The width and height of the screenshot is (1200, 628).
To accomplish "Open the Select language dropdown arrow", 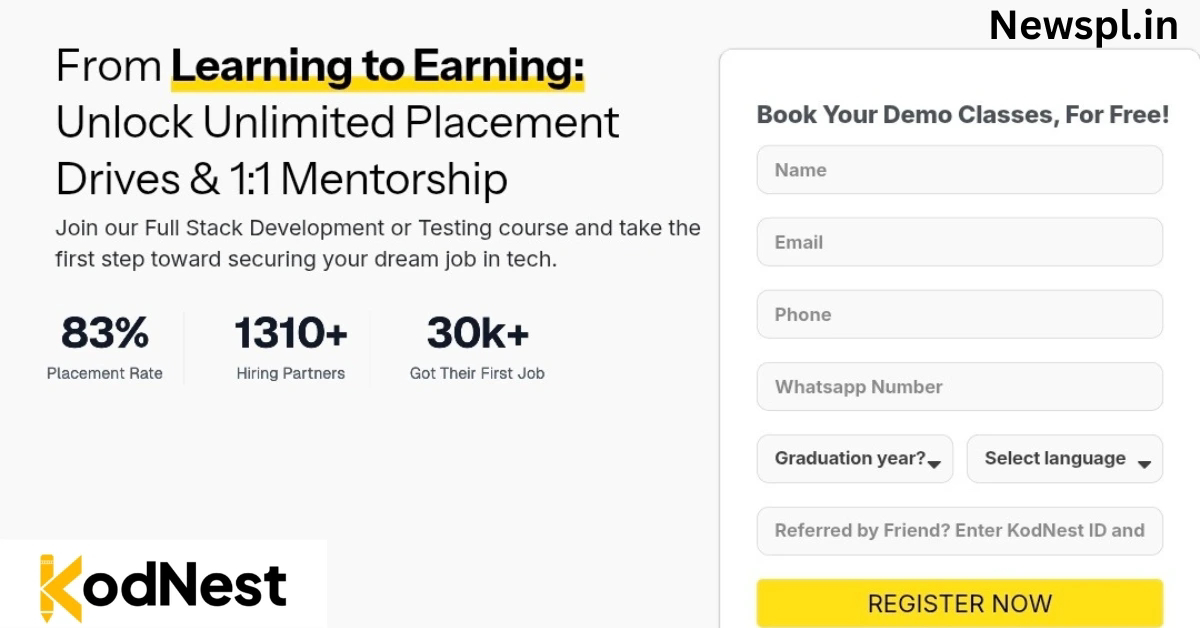I will (x=1144, y=464).
